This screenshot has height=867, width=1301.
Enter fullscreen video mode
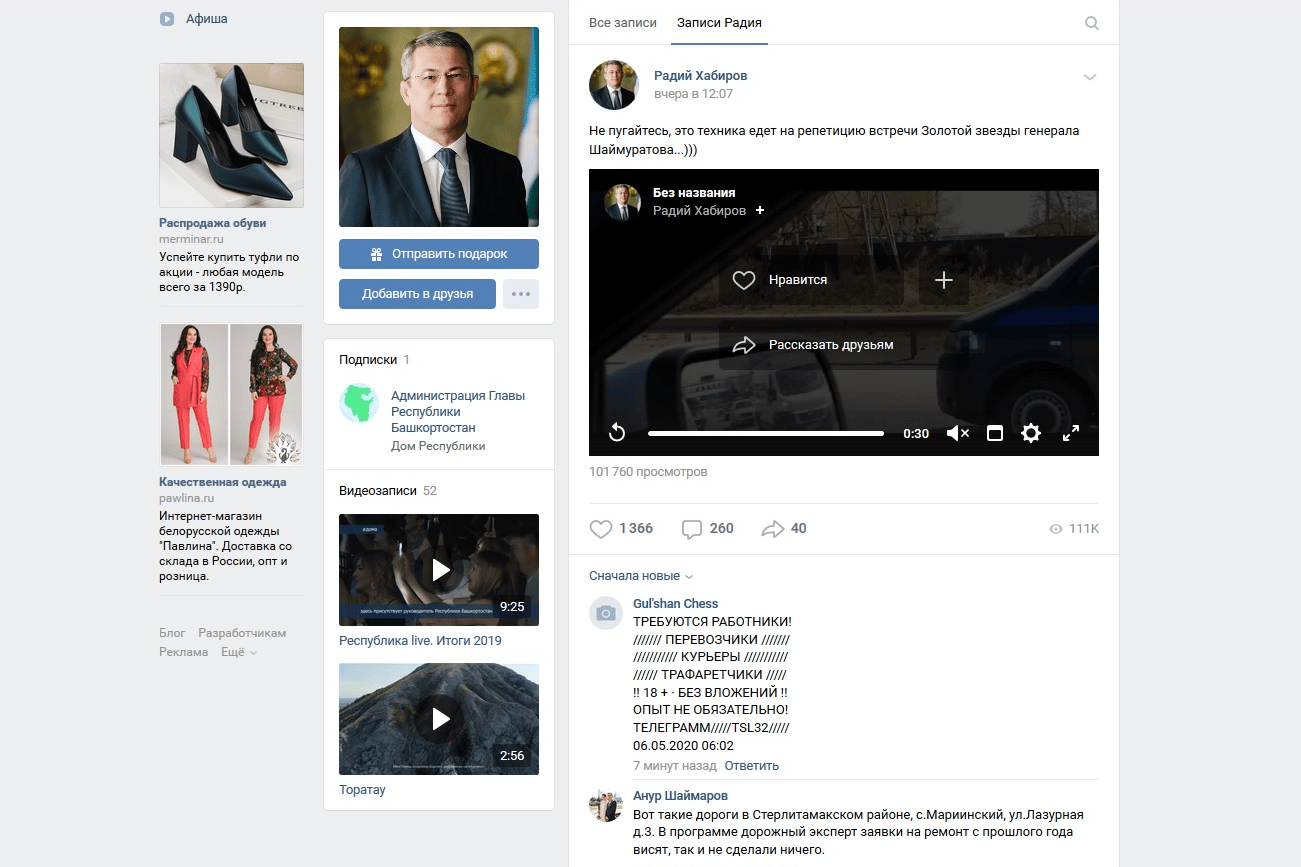pyautogui.click(x=1070, y=433)
